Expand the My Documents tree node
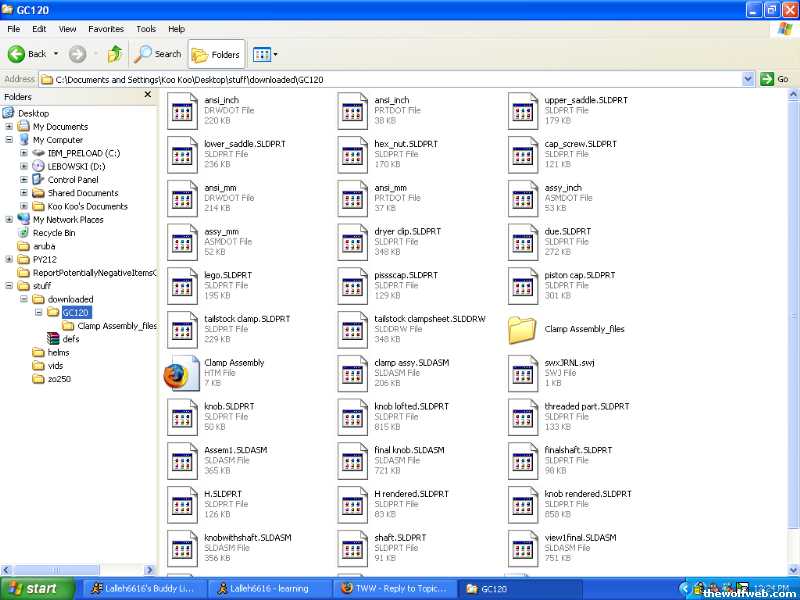 click(9, 127)
